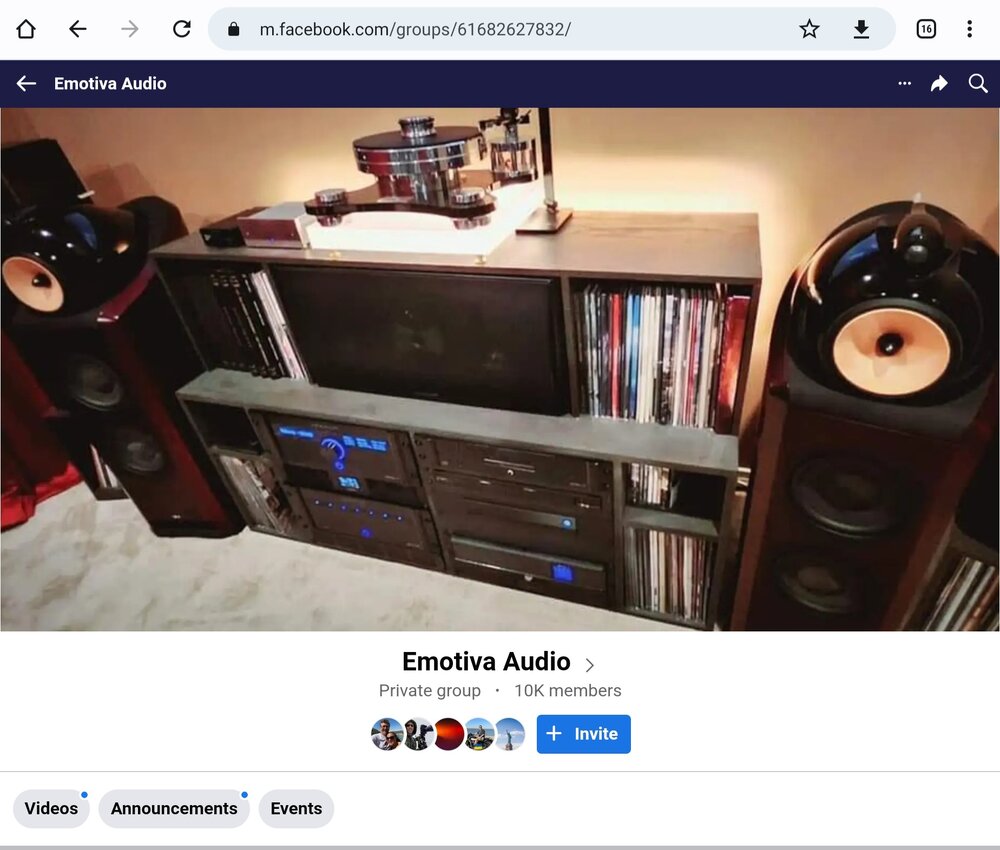Go back using the browser back arrow
1000x850 pixels.
(78, 29)
